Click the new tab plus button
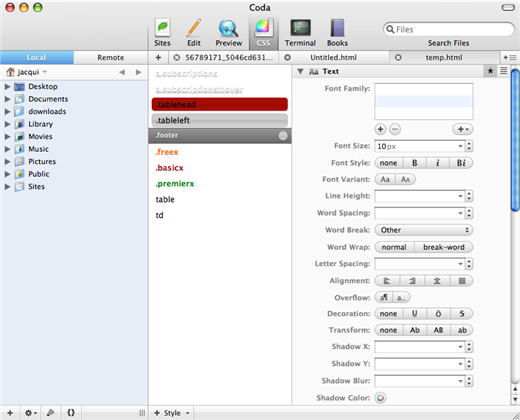This screenshot has width=520, height=420. 158,58
